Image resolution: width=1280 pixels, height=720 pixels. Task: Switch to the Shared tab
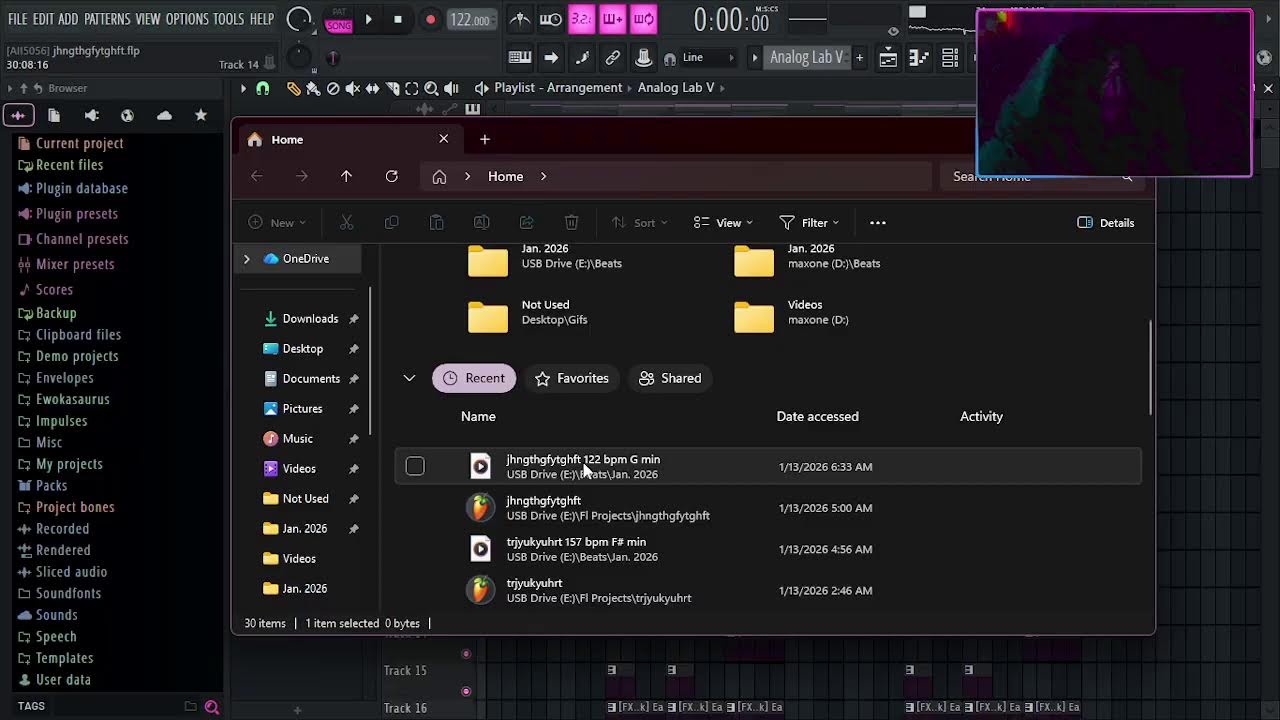(x=670, y=378)
